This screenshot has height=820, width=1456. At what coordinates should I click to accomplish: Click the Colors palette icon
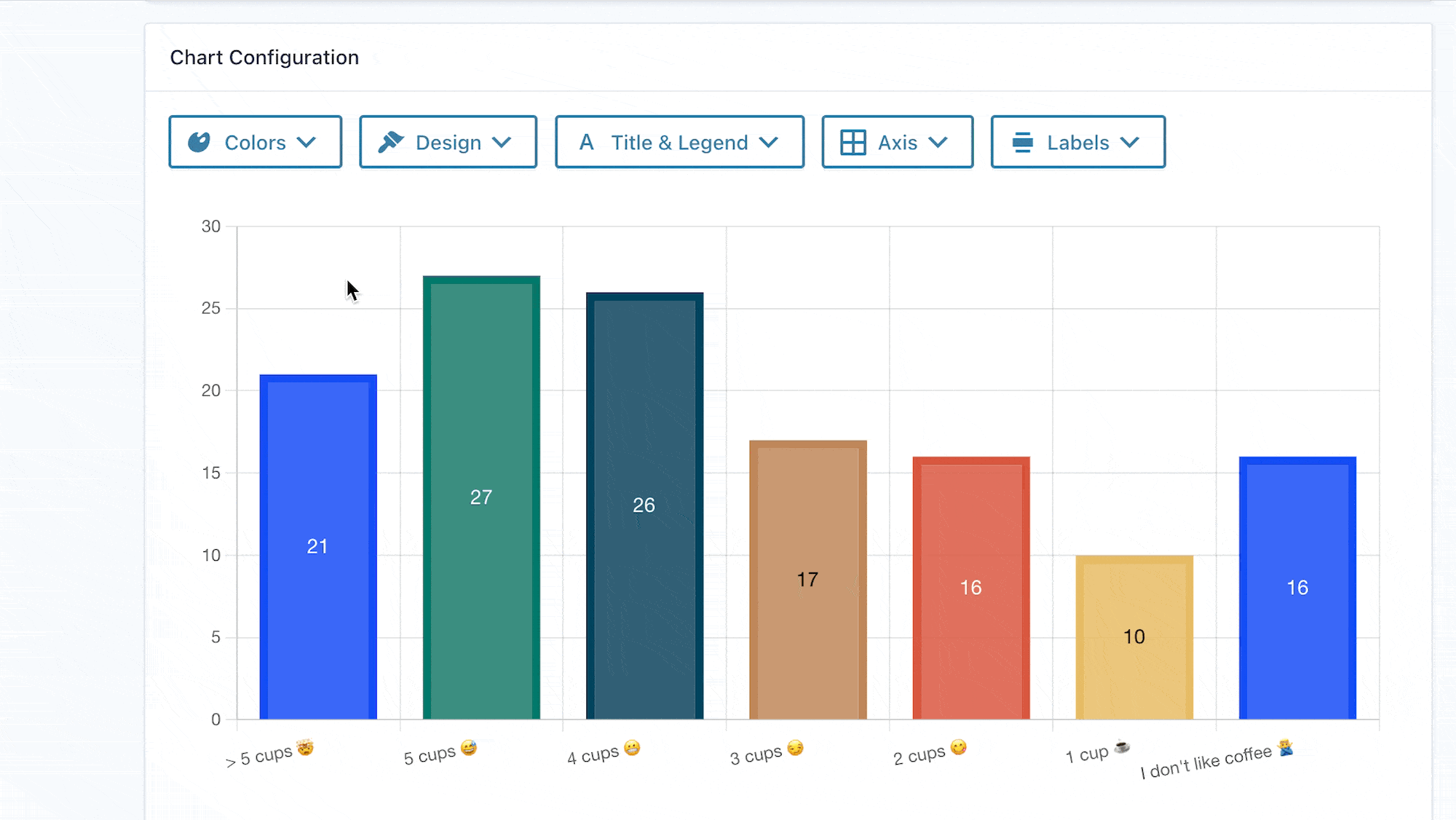(199, 142)
